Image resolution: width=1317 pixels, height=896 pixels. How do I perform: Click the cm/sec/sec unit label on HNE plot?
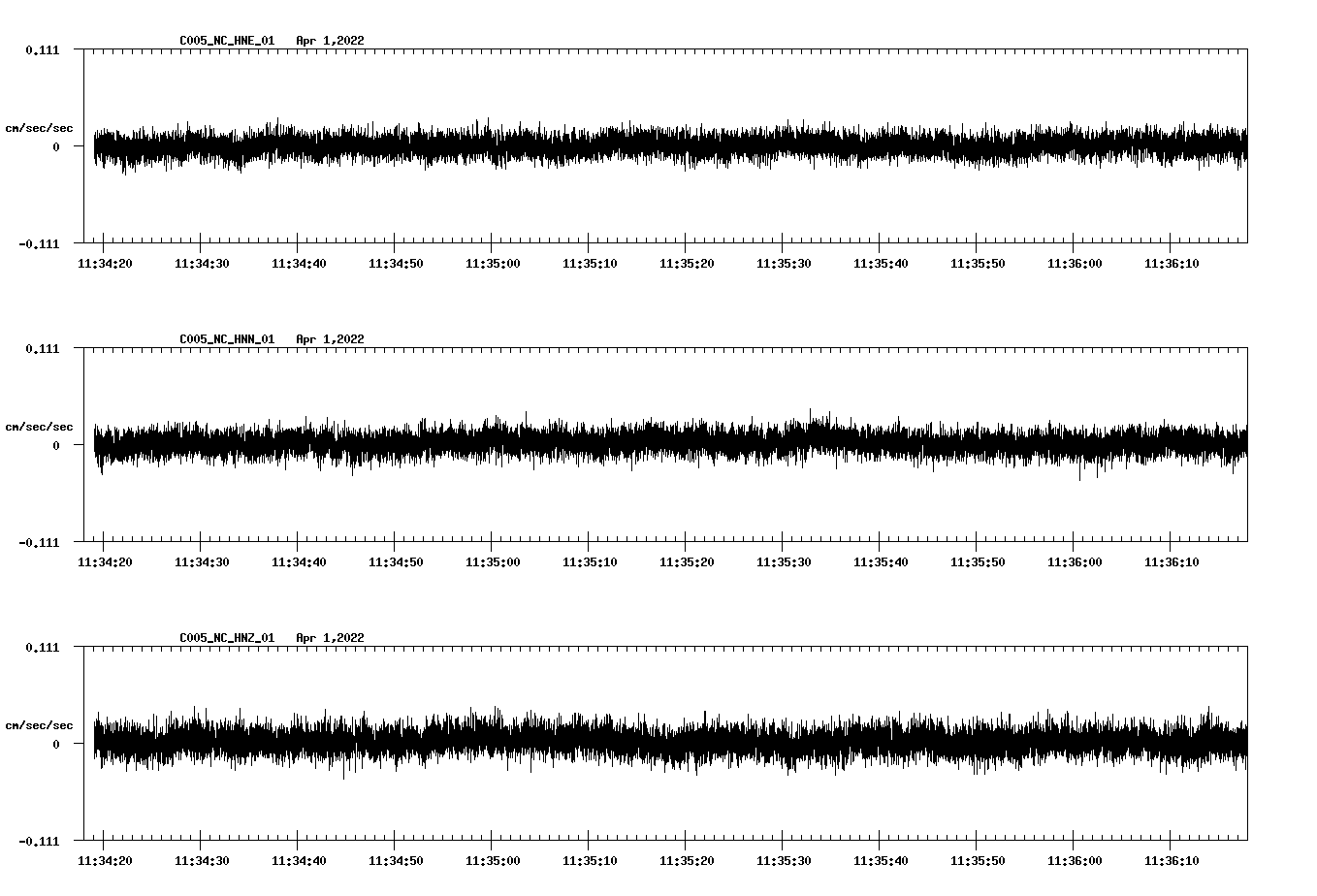(40, 128)
